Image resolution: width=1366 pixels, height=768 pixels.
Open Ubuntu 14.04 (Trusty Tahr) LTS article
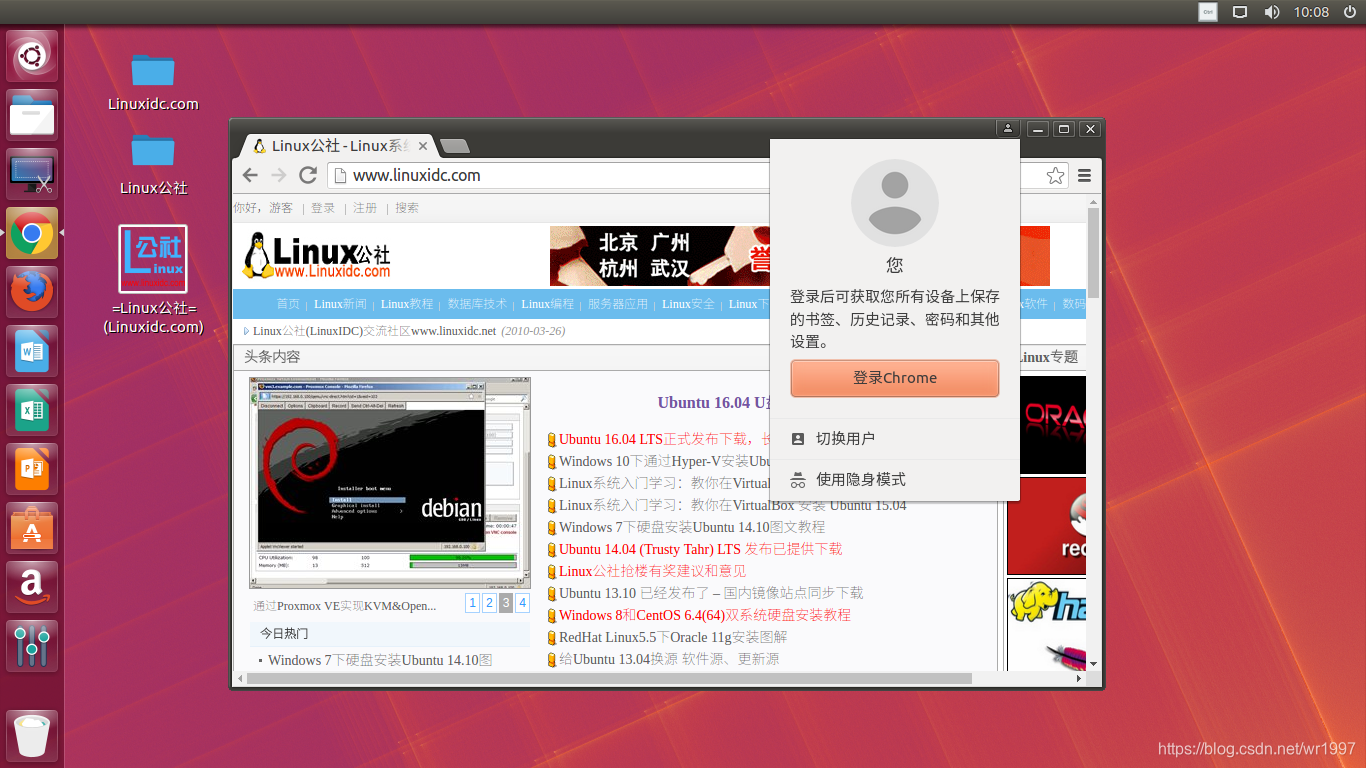[x=700, y=549]
